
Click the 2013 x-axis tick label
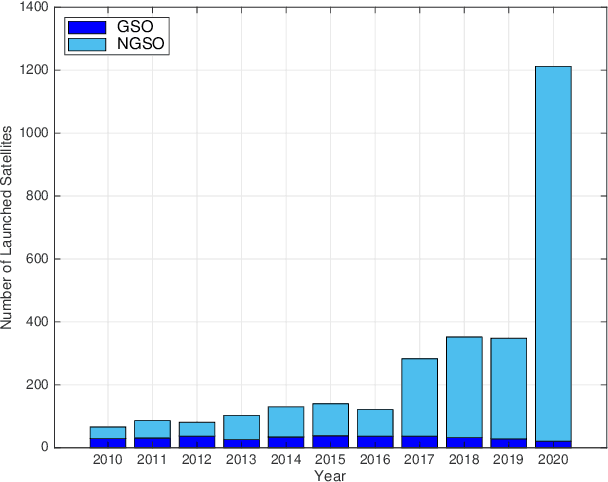pyautogui.click(x=241, y=460)
